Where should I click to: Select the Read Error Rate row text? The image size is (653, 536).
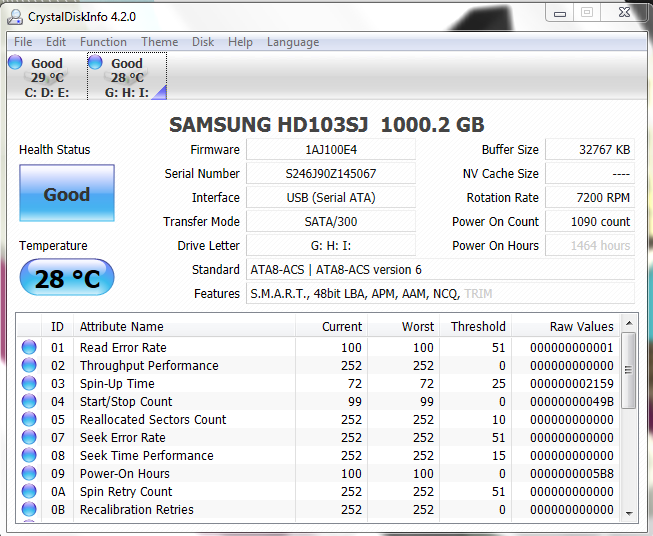click(x=123, y=347)
